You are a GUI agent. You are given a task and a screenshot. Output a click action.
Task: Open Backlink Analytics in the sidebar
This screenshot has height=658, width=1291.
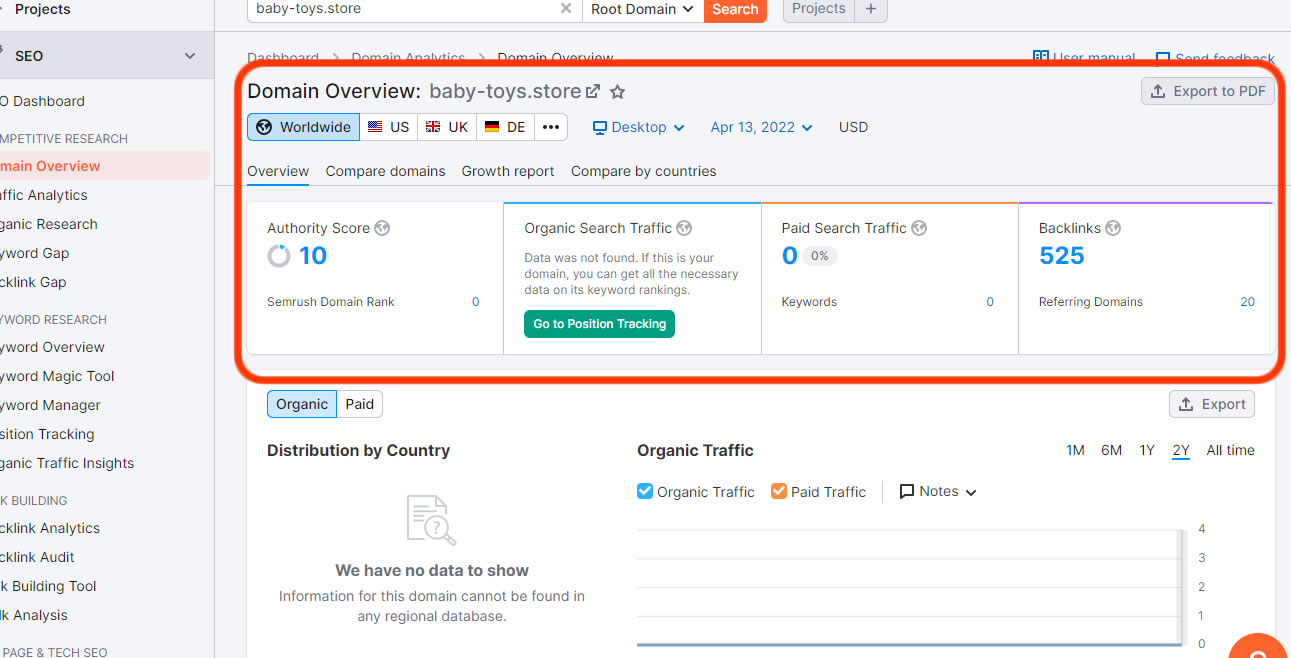pos(50,528)
